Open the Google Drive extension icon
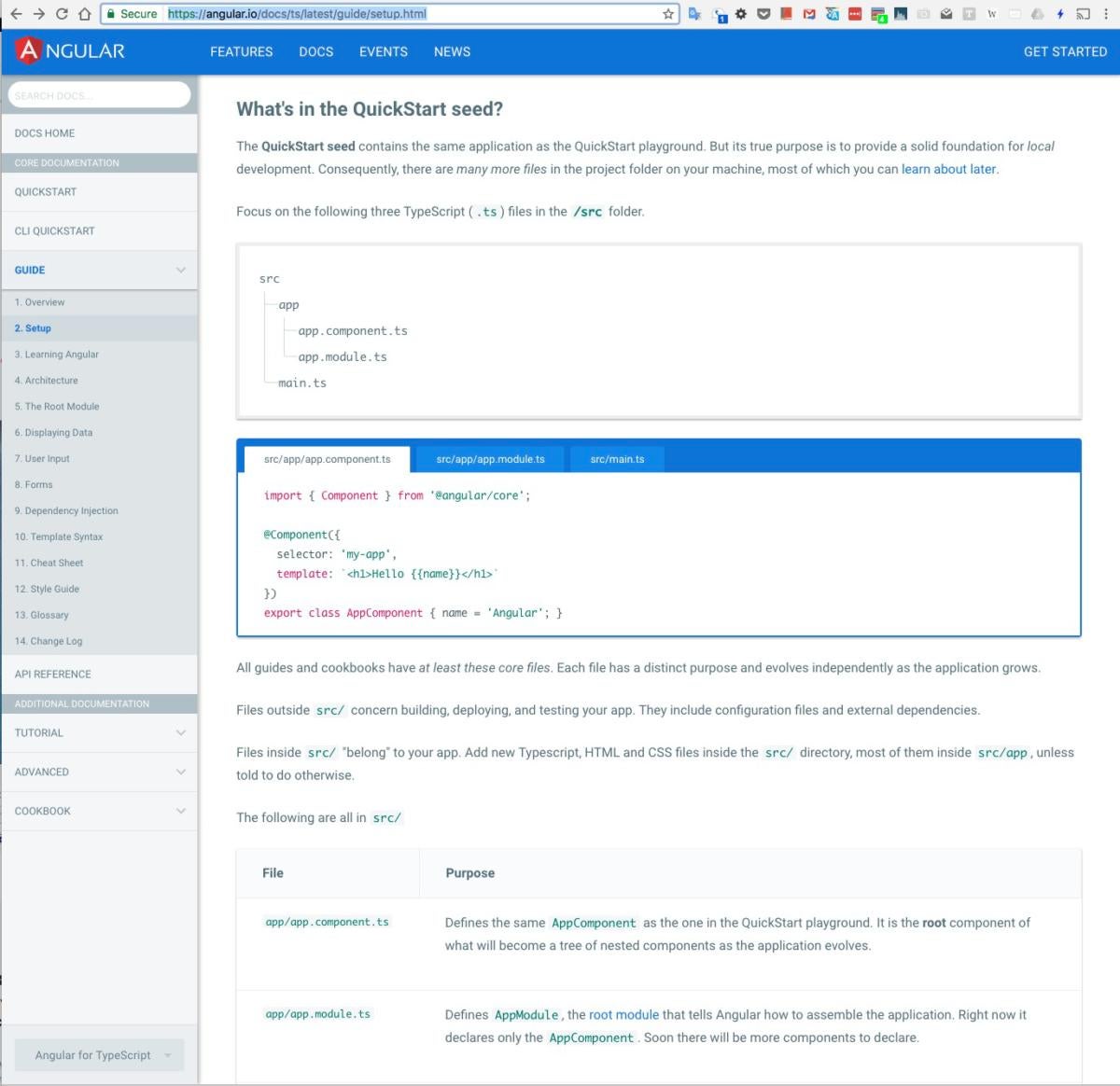This screenshot has height=1086, width=1120. coord(1037,14)
